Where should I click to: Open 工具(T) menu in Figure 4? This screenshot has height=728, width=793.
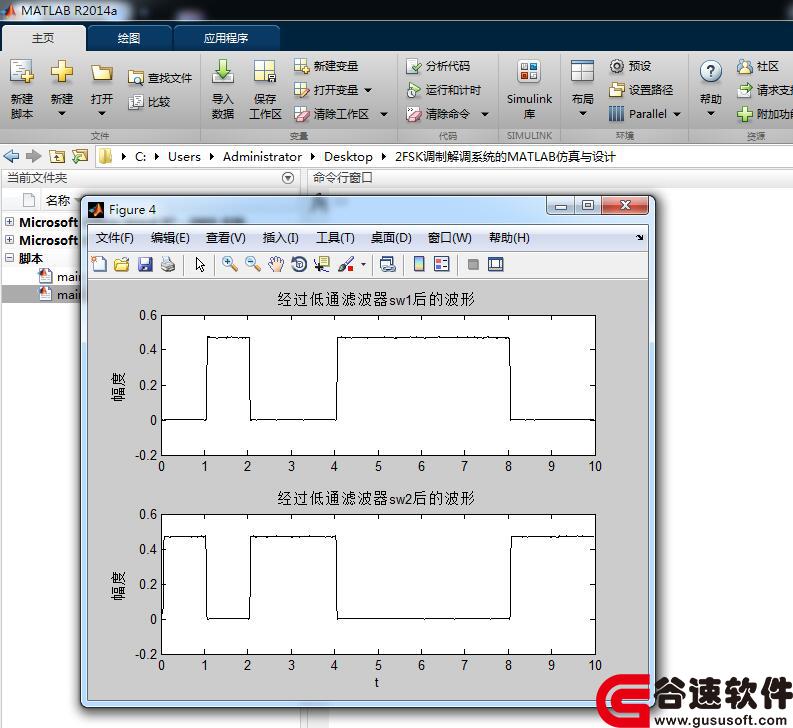[335, 238]
